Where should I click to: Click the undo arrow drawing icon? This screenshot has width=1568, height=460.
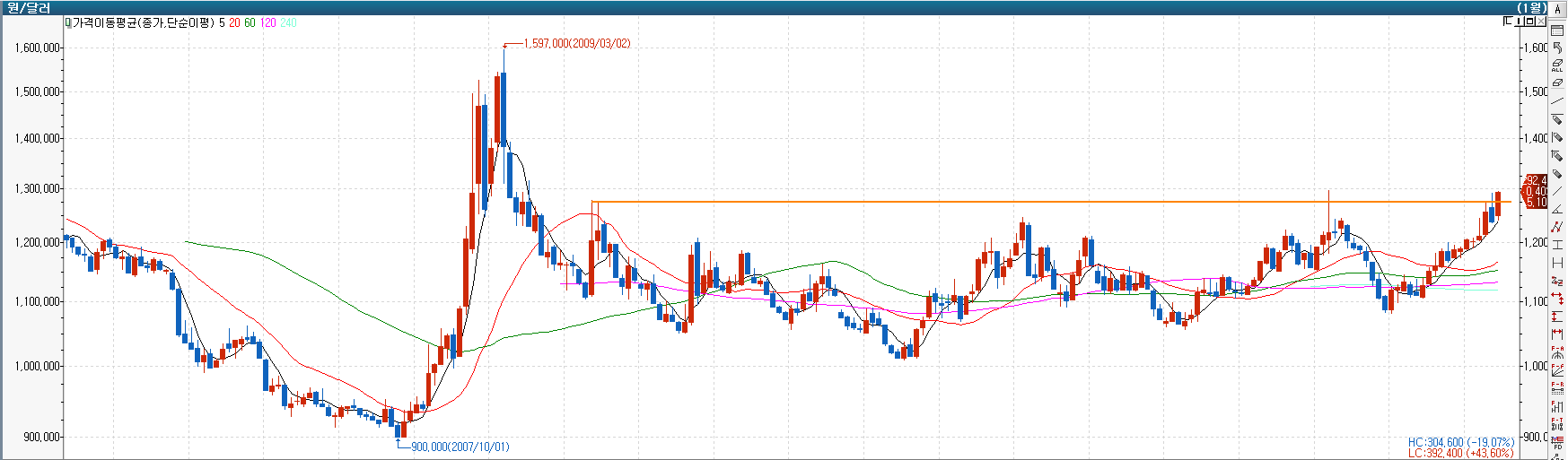coord(1557,47)
